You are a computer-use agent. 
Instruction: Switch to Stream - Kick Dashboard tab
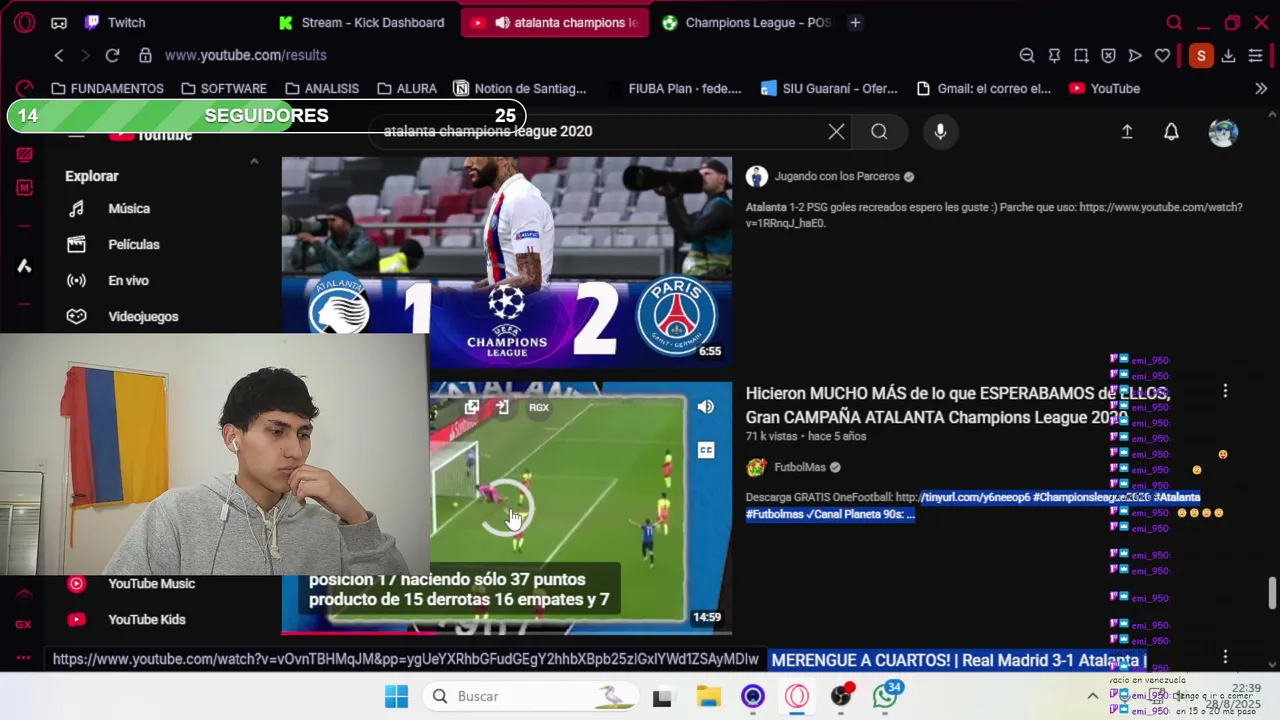pyautogui.click(x=362, y=22)
